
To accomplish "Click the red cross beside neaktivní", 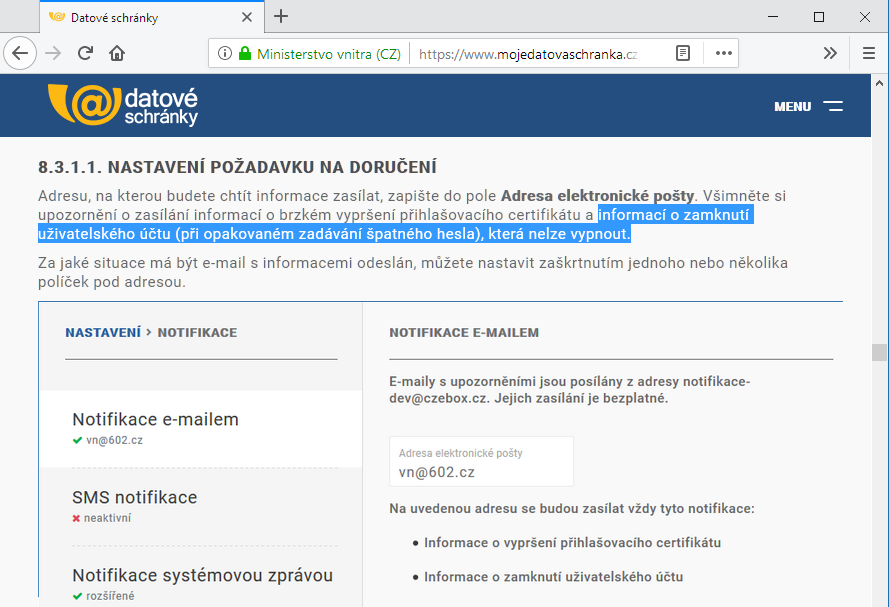I will coord(77,518).
